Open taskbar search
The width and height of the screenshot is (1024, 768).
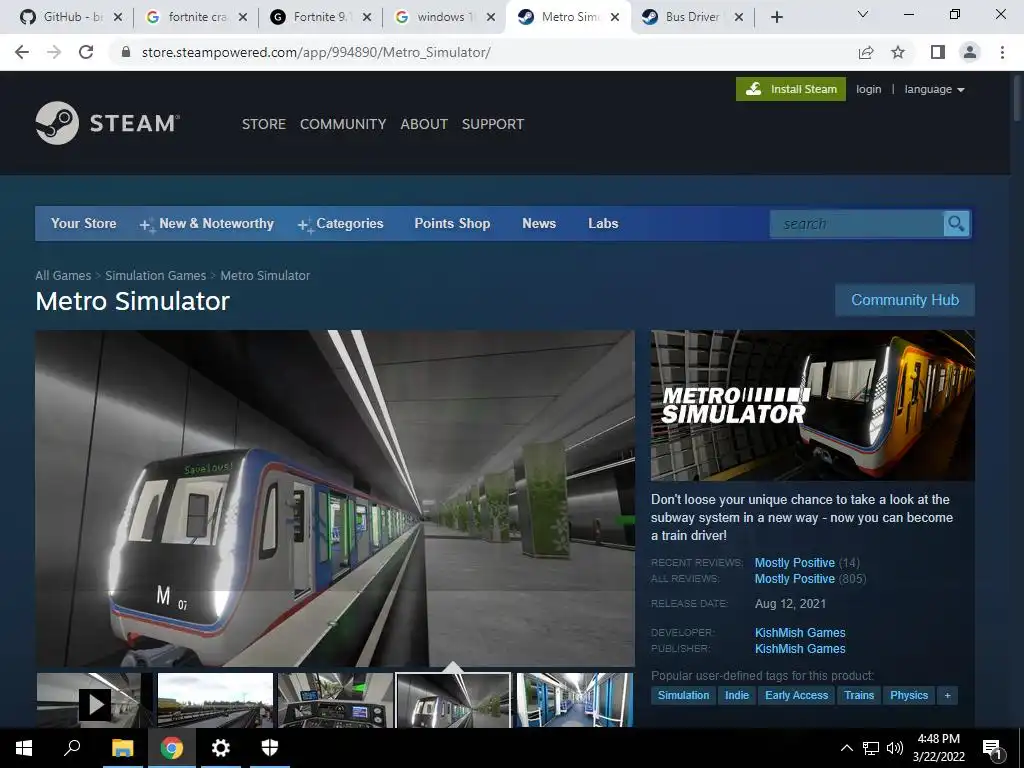pyautogui.click(x=72, y=748)
